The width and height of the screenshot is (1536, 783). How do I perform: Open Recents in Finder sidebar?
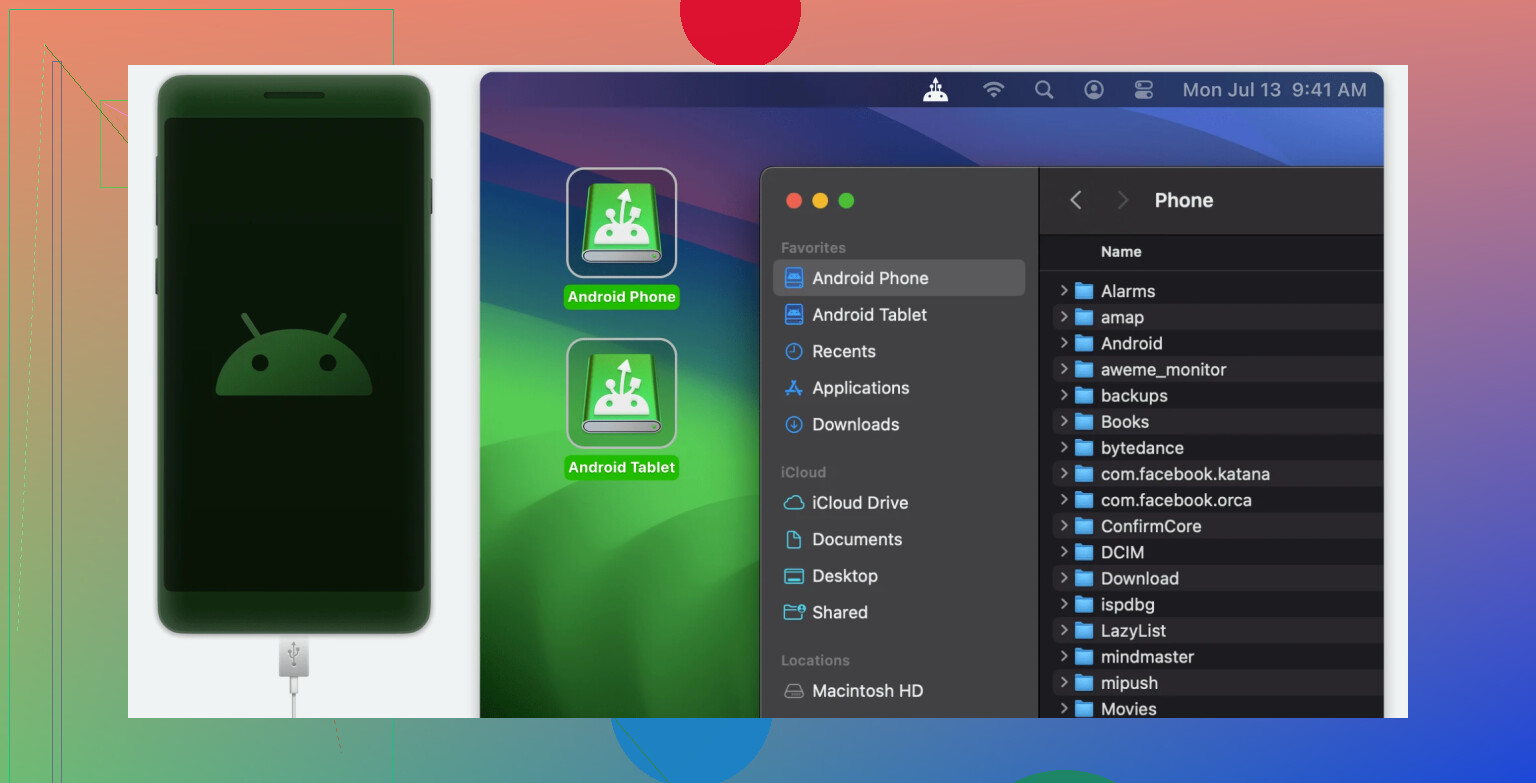899,351
